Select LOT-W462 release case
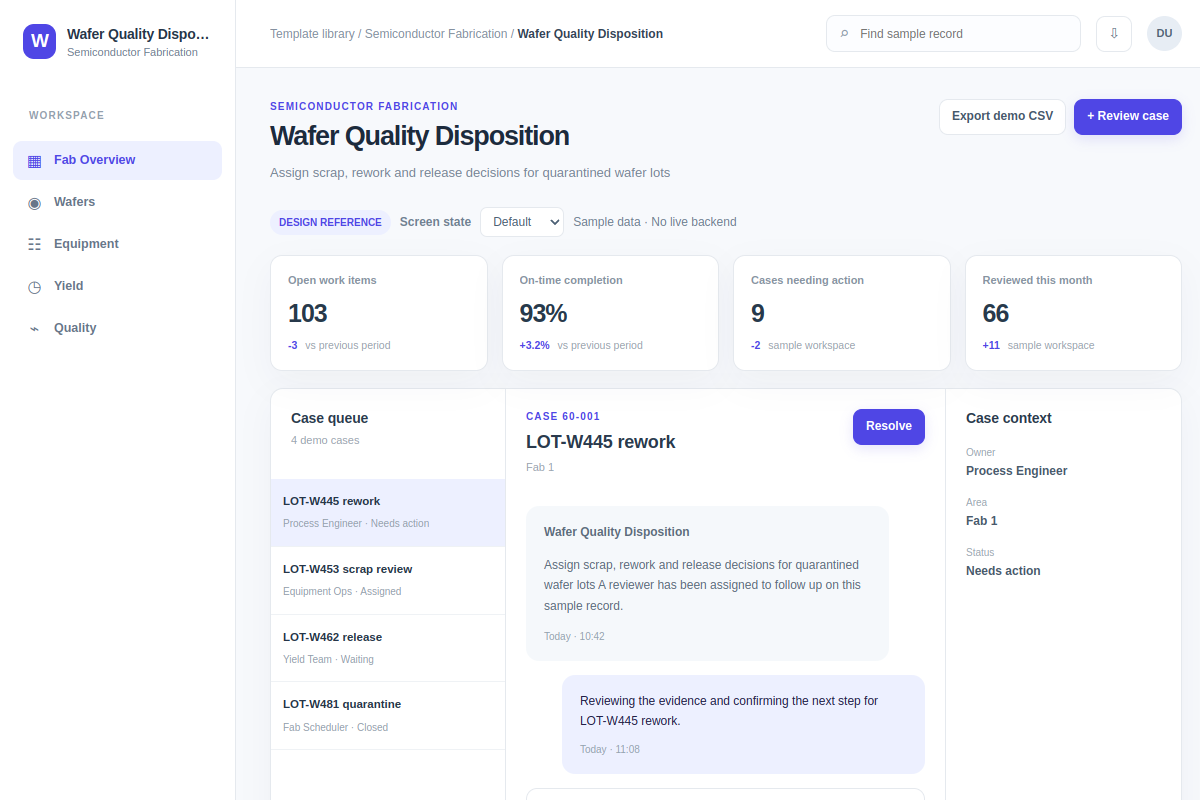Image resolution: width=1200 pixels, height=800 pixels. (388, 648)
